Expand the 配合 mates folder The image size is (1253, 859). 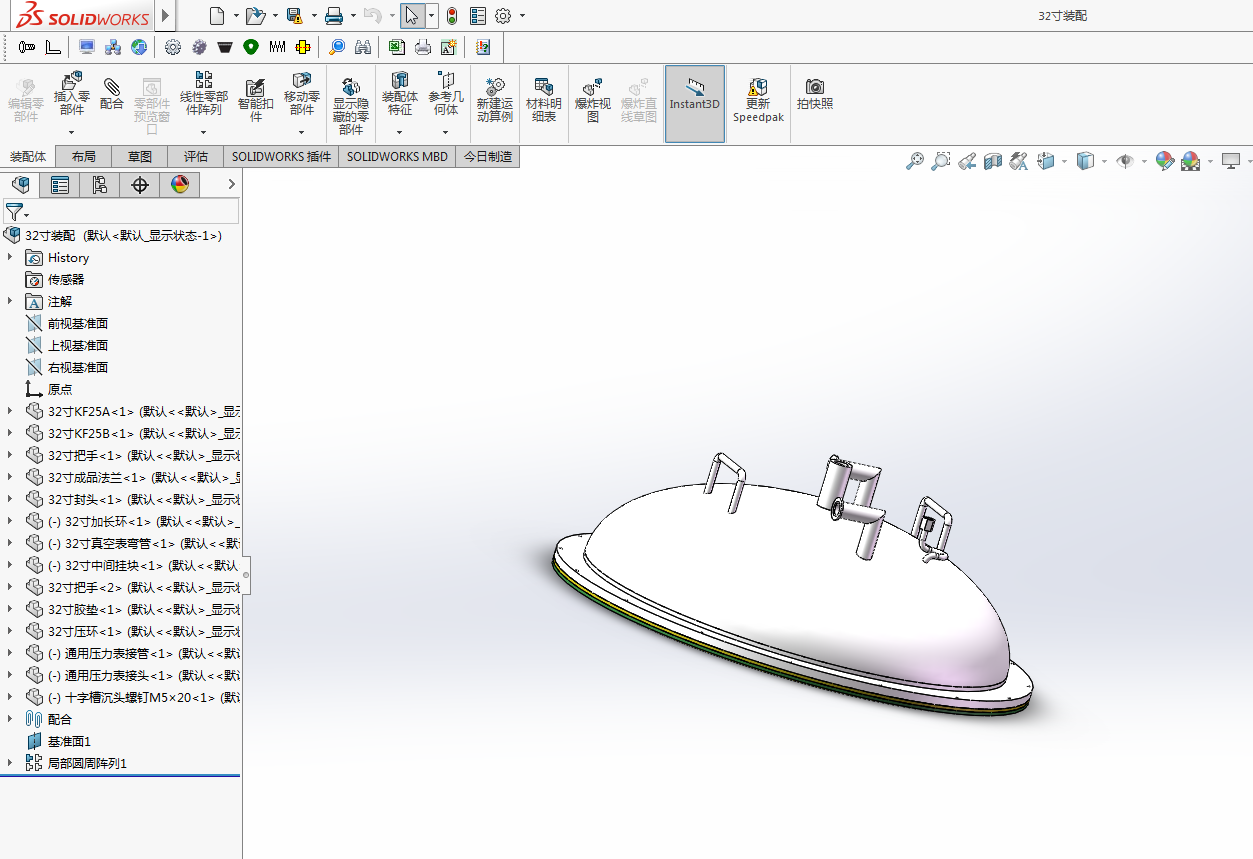[10, 719]
